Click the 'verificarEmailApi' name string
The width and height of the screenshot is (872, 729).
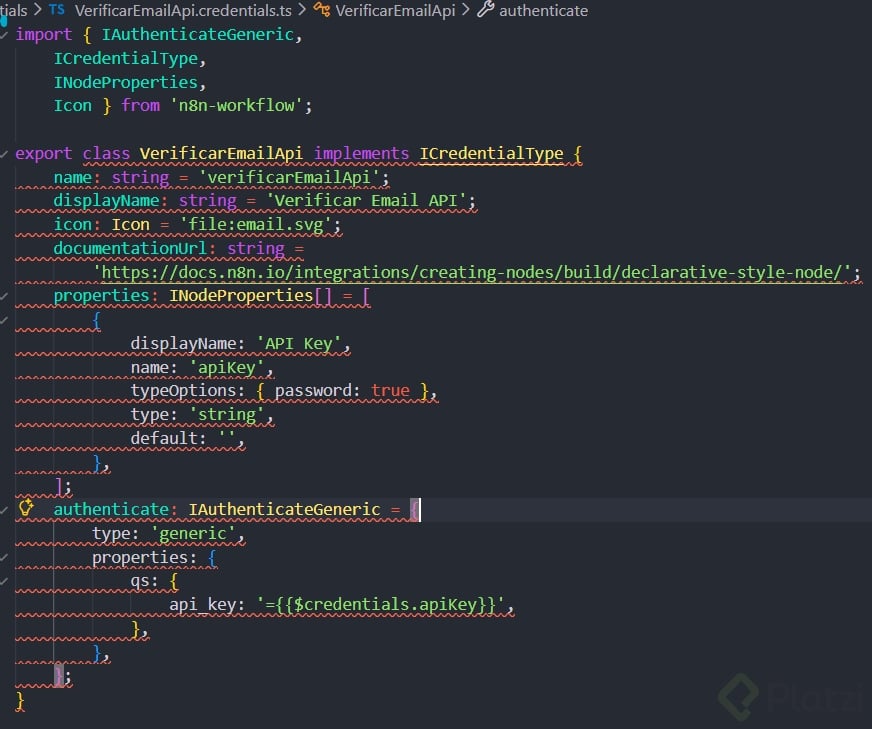(x=290, y=177)
